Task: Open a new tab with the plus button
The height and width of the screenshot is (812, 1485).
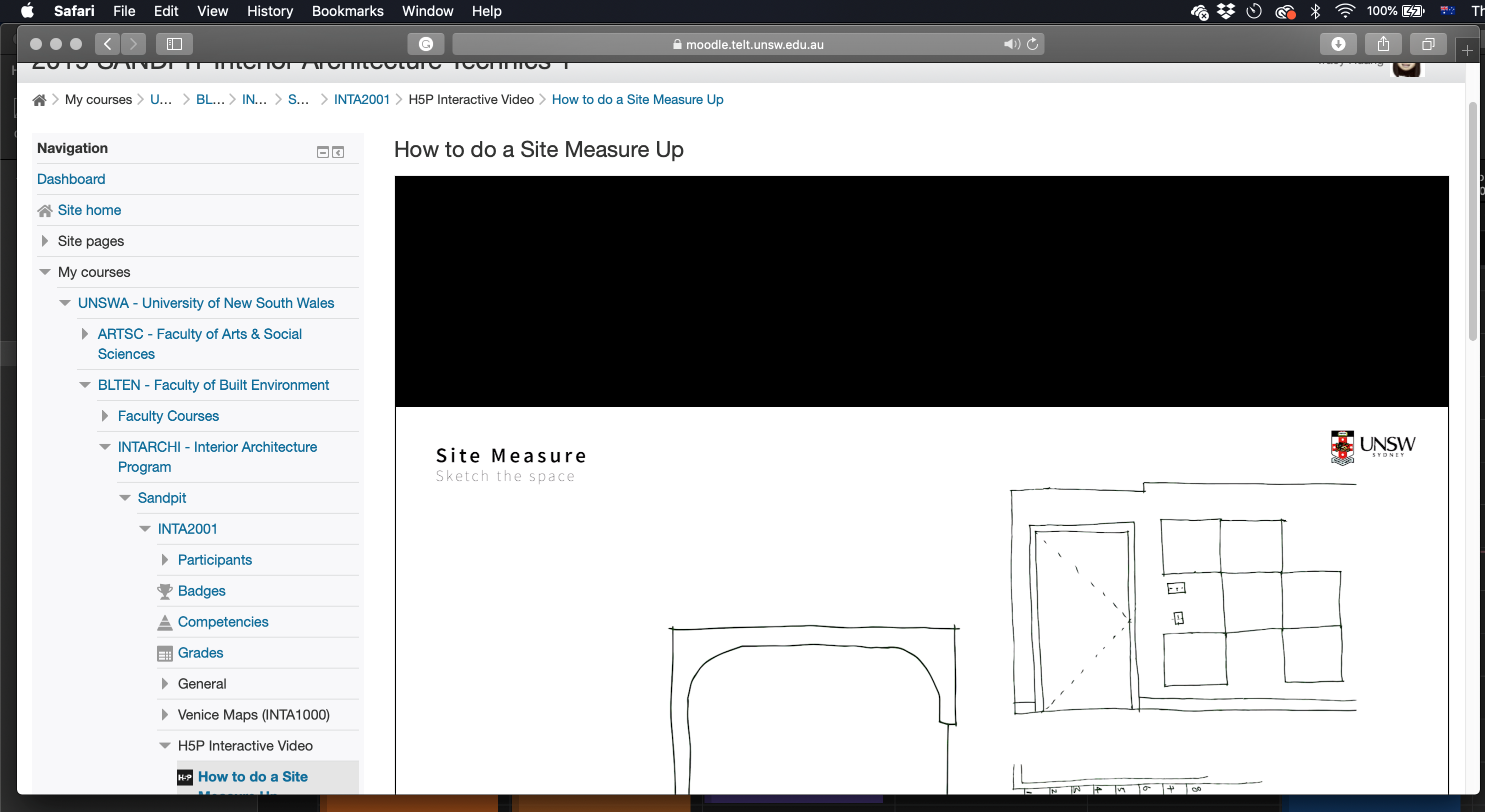Action: [1467, 50]
